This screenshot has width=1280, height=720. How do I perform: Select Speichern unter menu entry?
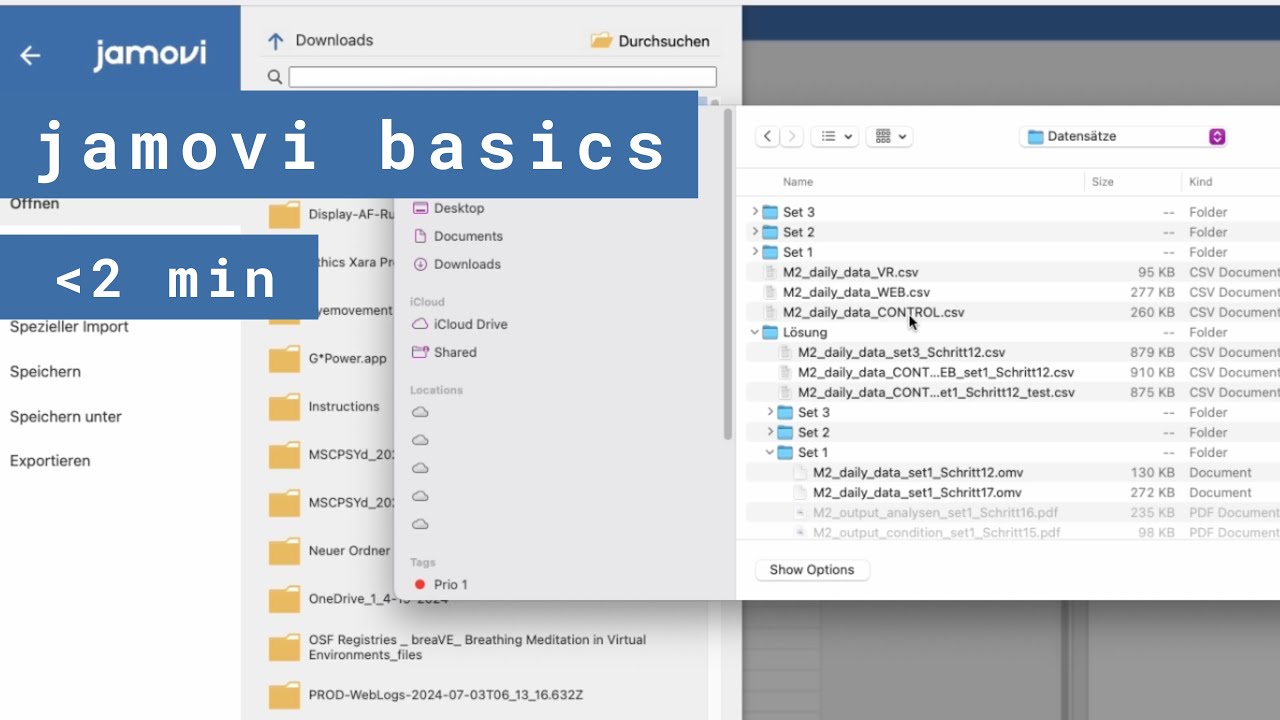[66, 416]
